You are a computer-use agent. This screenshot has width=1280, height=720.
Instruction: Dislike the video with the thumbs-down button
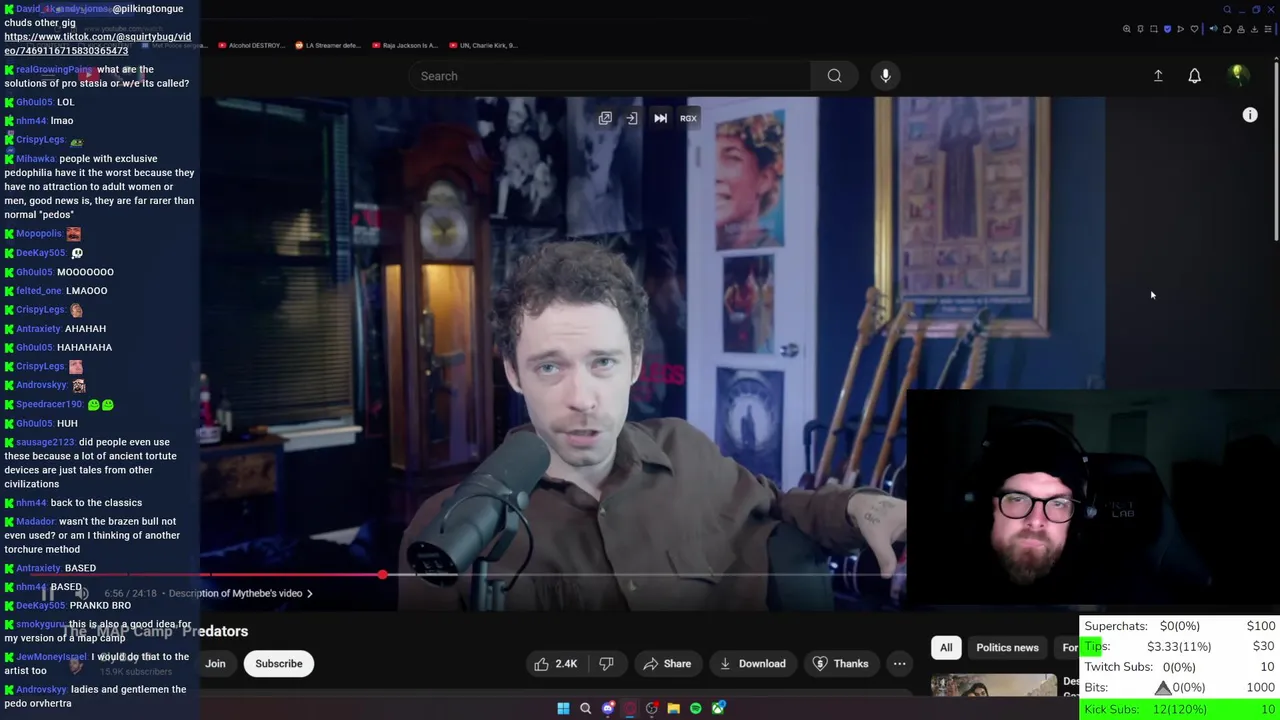pyautogui.click(x=606, y=664)
